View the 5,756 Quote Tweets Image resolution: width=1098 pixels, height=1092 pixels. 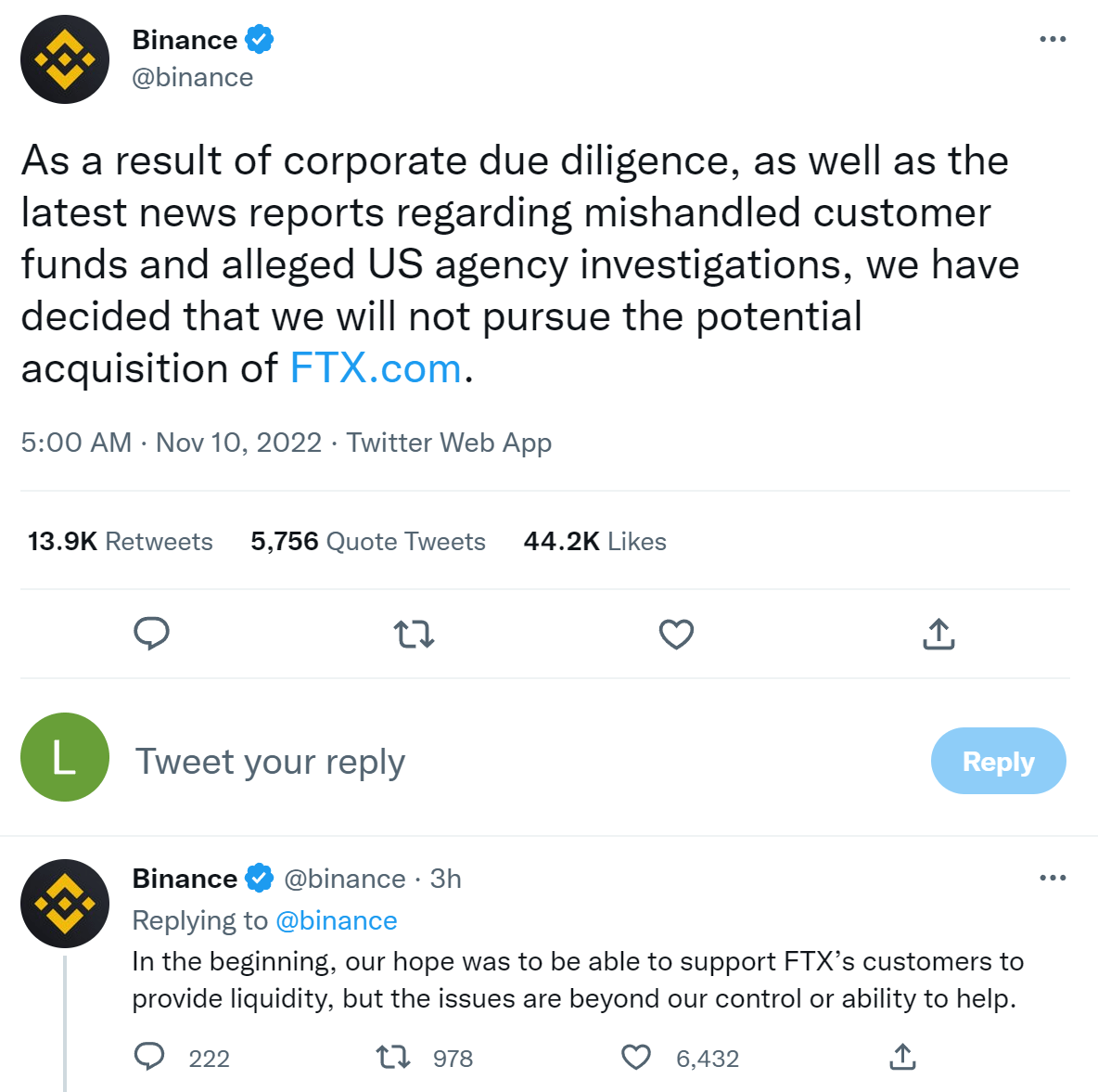tap(368, 542)
